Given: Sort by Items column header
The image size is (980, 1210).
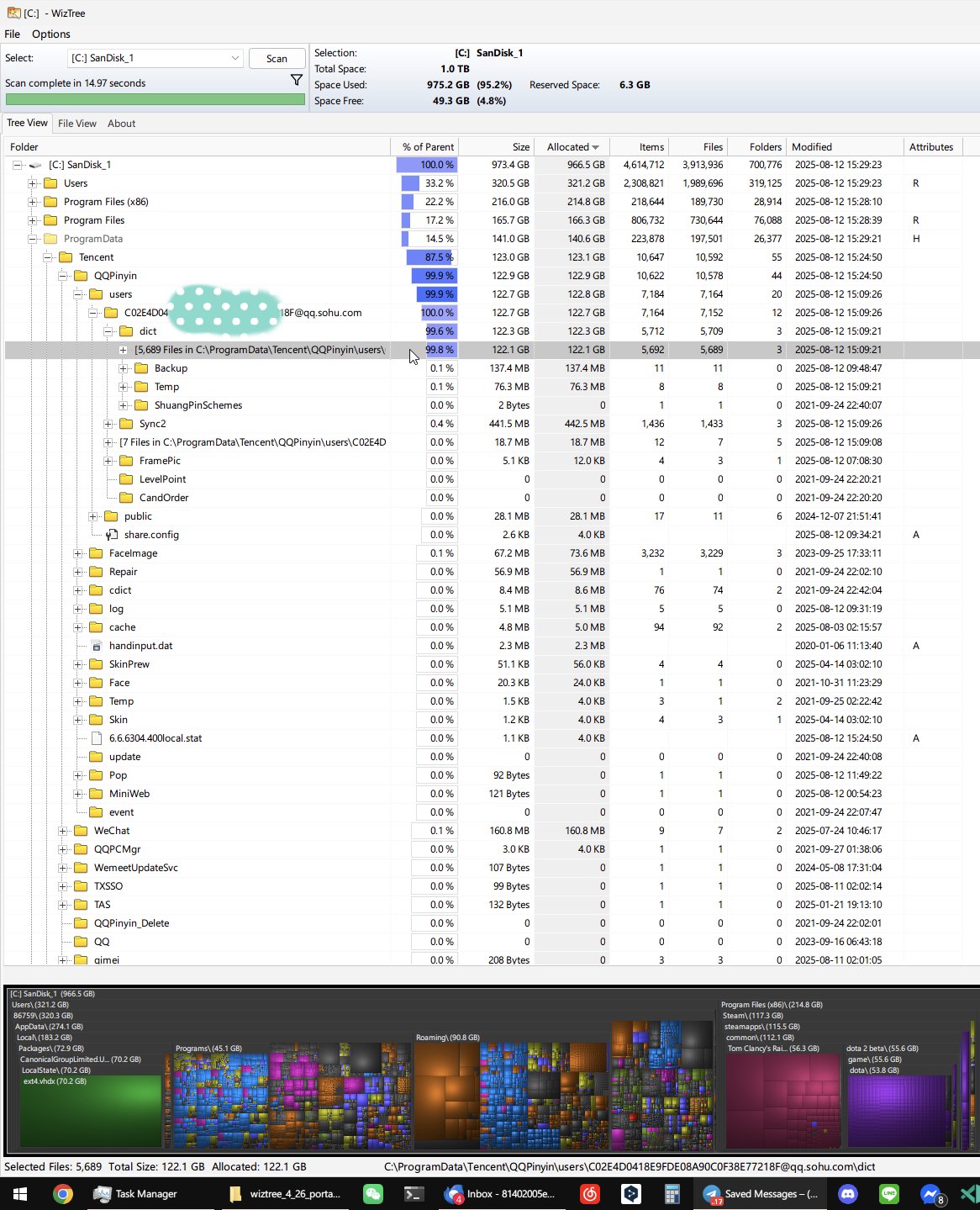Looking at the screenshot, I should pos(640,147).
